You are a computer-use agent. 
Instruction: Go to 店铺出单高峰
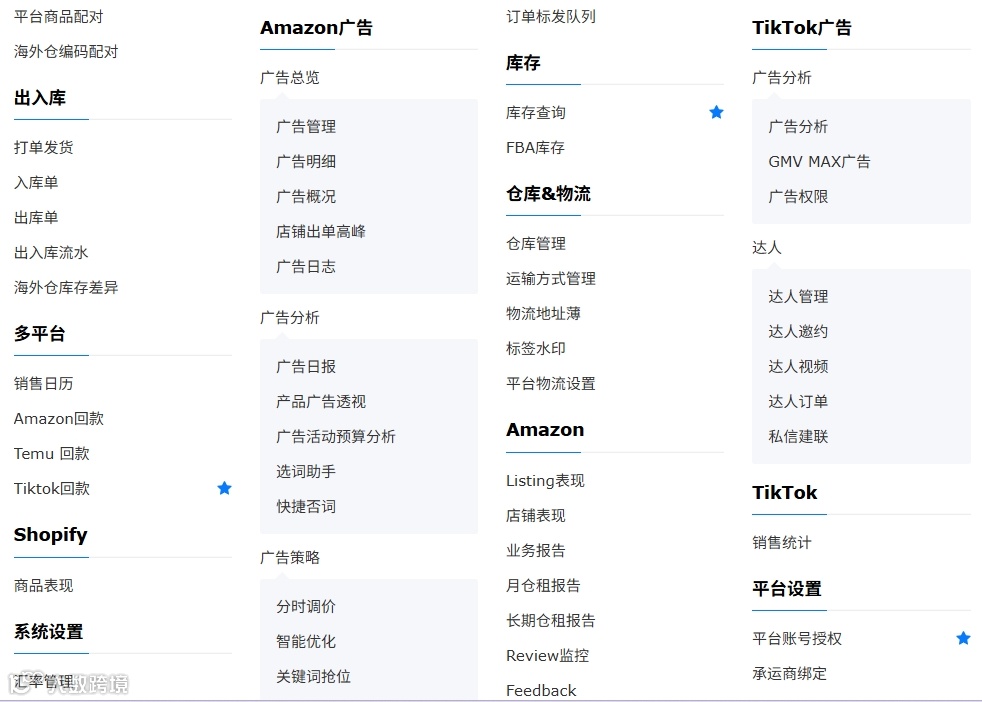[321, 232]
